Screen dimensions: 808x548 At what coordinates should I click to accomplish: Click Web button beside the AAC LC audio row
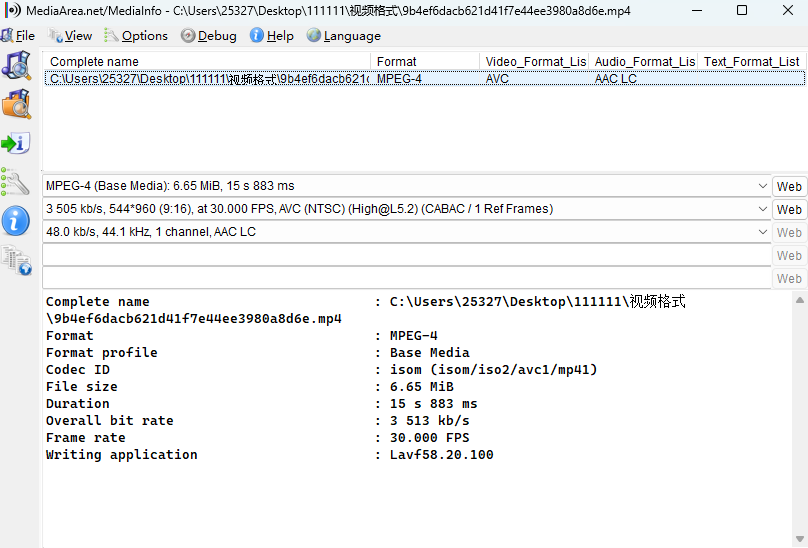point(789,233)
